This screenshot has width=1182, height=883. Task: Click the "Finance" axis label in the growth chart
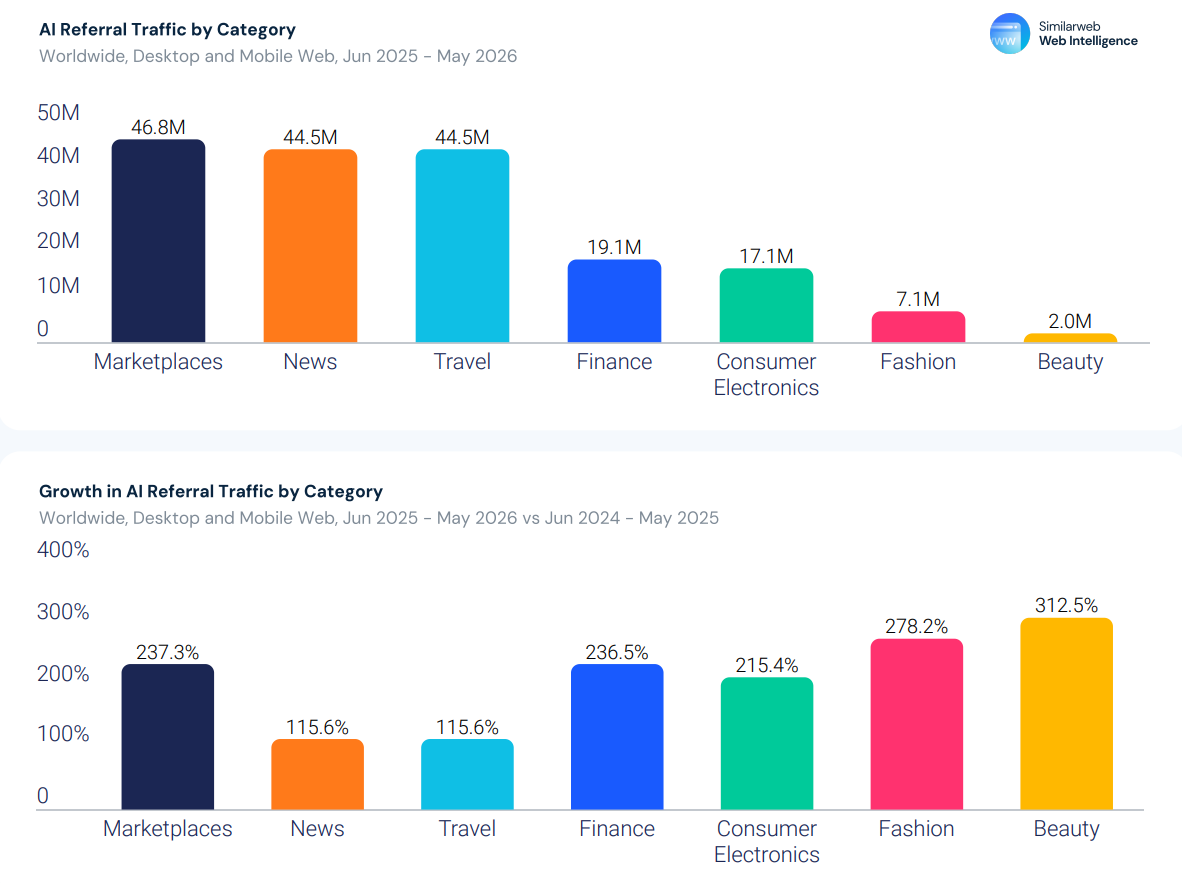click(x=617, y=829)
